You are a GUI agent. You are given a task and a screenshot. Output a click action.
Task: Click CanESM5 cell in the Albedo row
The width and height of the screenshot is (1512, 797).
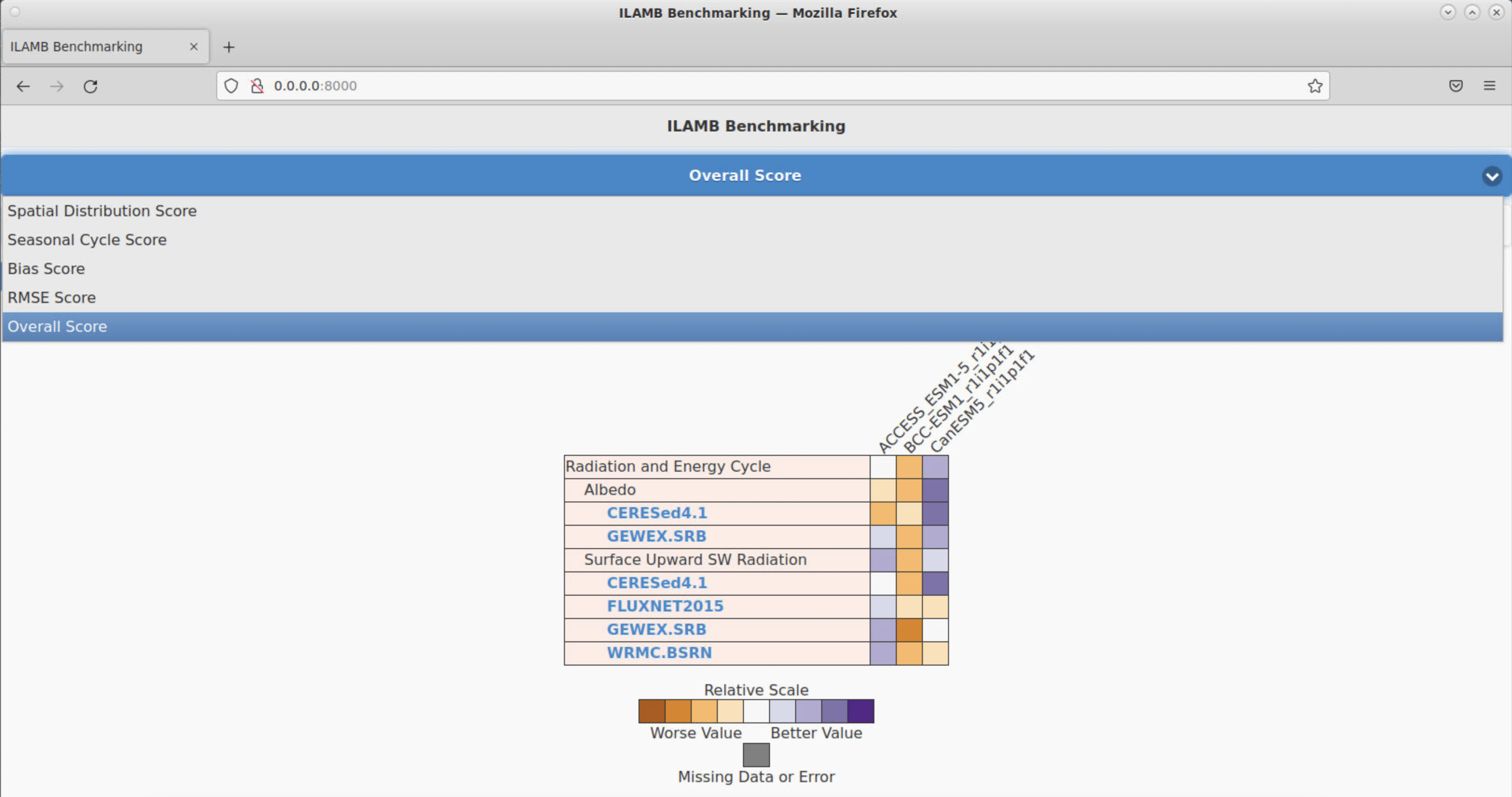point(935,490)
